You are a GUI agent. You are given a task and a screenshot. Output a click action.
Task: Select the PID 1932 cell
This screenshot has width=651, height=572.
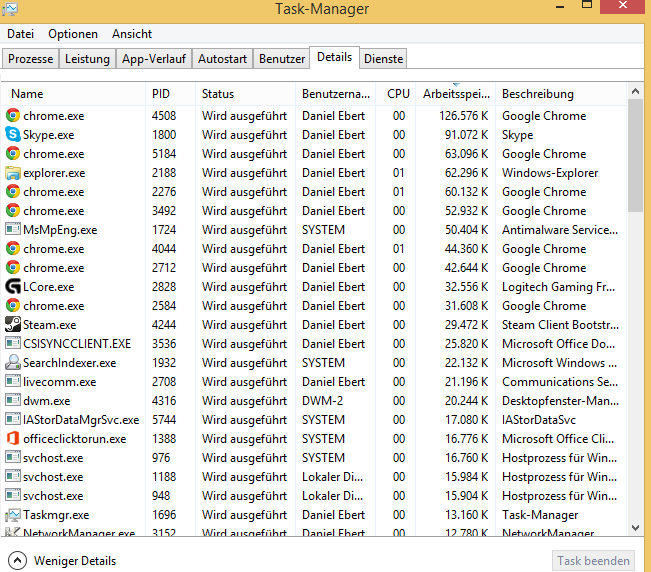[164, 363]
